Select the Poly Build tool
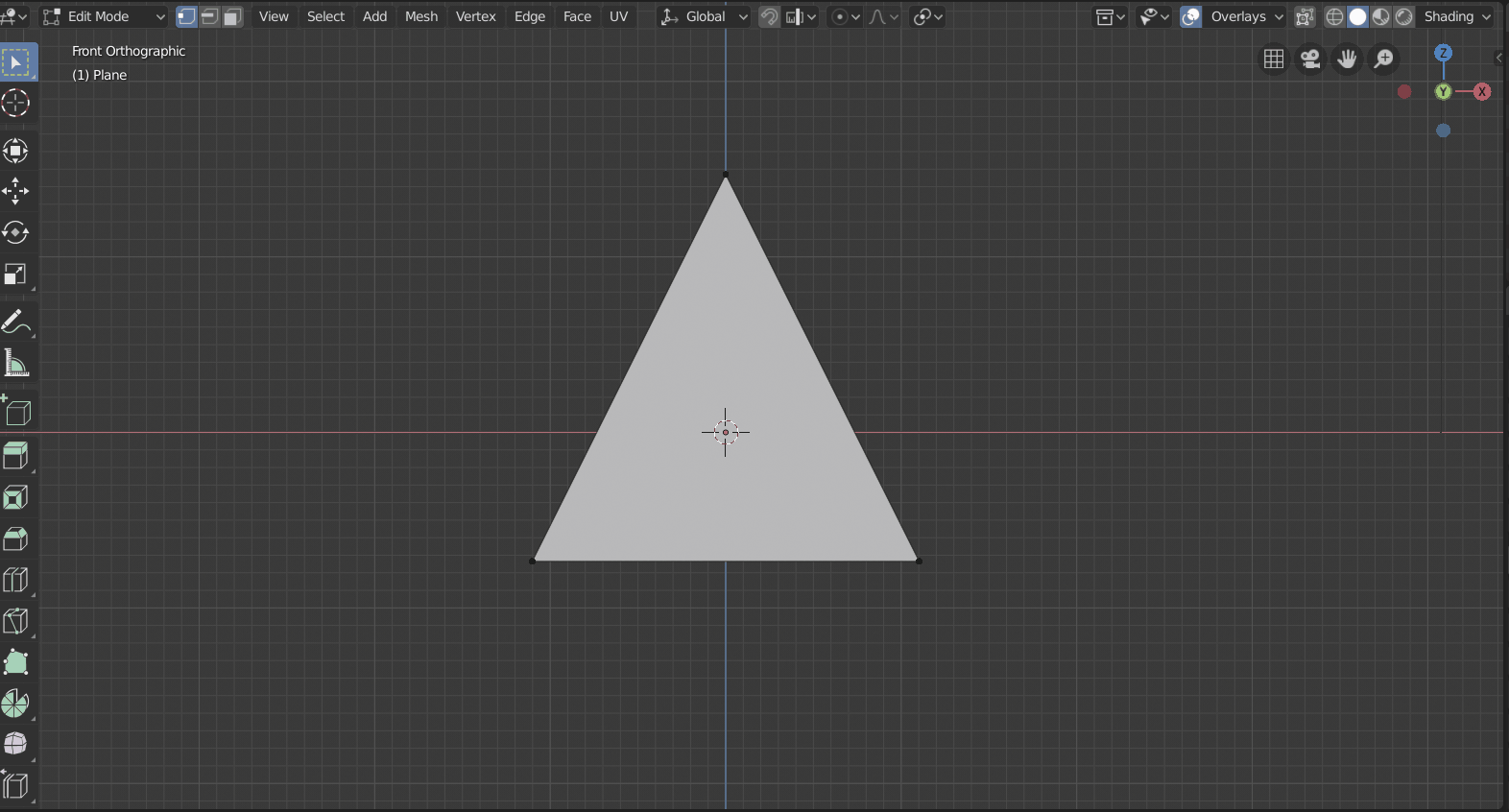The width and height of the screenshot is (1509, 812). 16,662
